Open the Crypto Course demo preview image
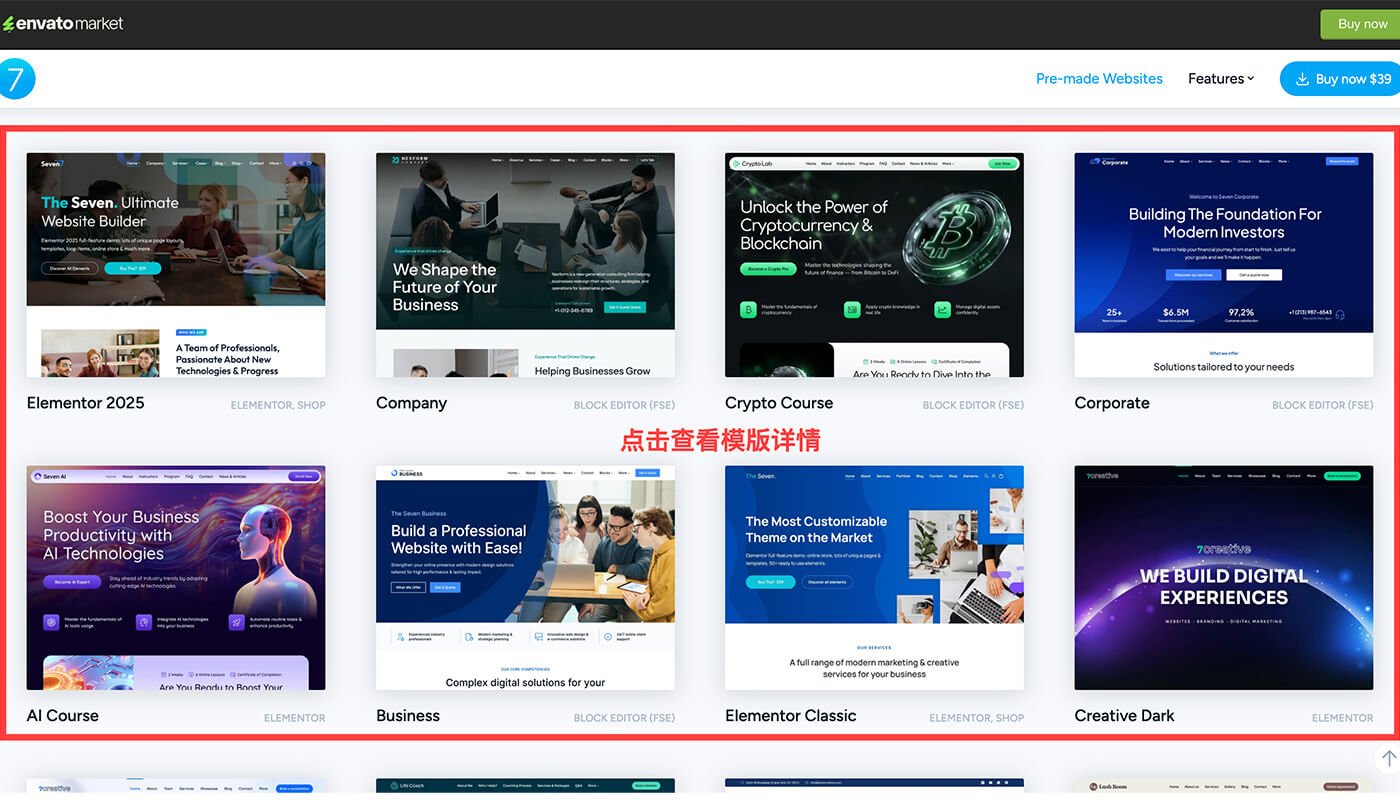This screenshot has width=1400, height=800. pos(874,265)
